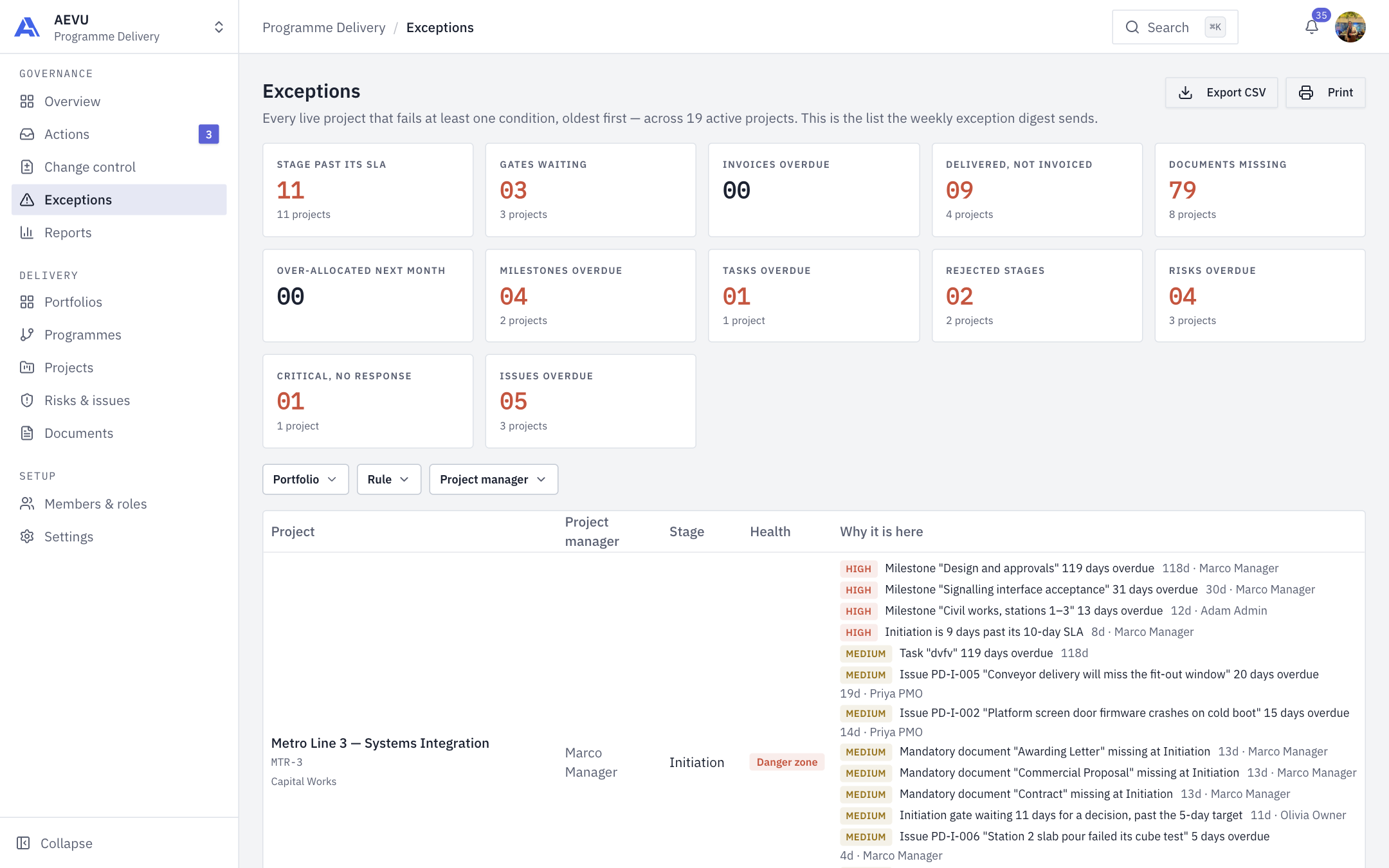Click the Exceptions warning triangle icon
The image size is (1389, 868).
click(27, 200)
